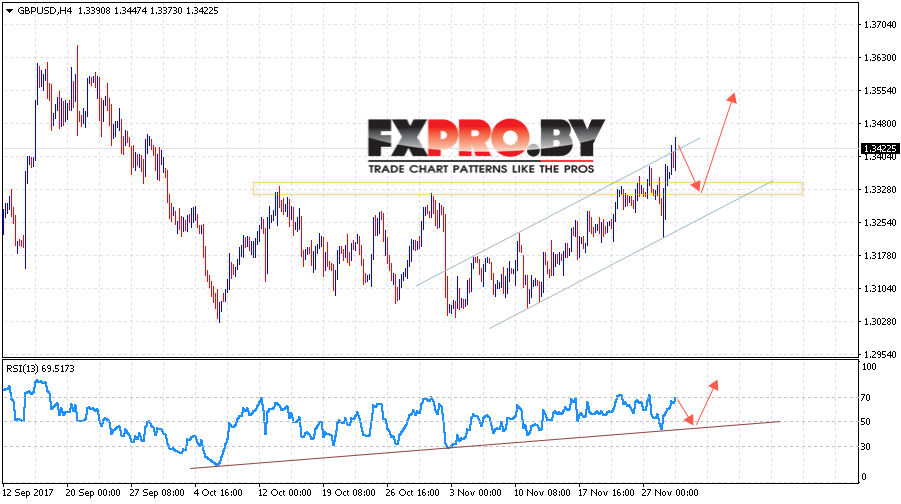The width and height of the screenshot is (901, 504).
Task: Click the 1.29540 price scale label
Action: (880, 354)
